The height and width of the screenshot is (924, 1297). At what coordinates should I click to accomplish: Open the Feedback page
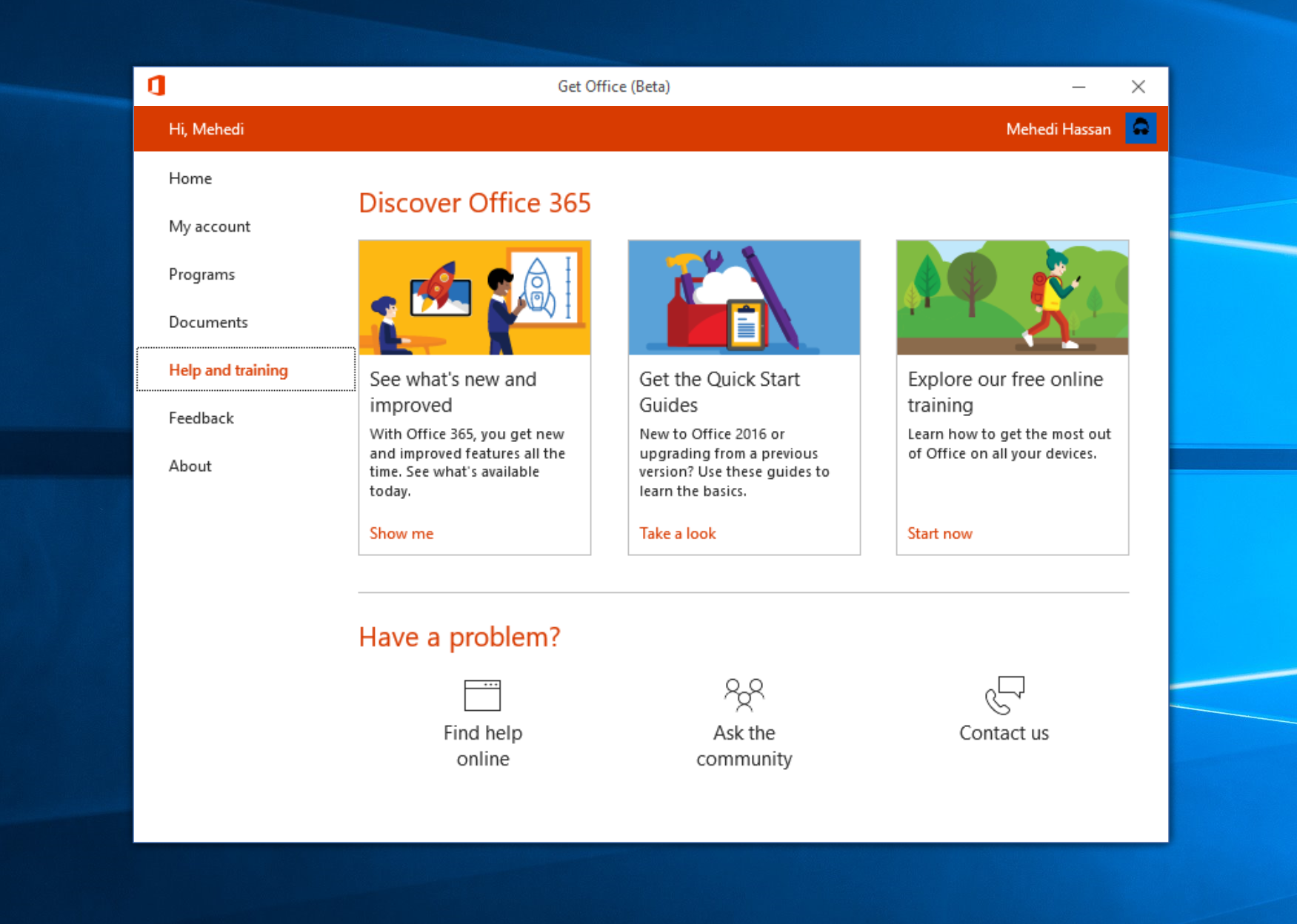pyautogui.click(x=201, y=418)
